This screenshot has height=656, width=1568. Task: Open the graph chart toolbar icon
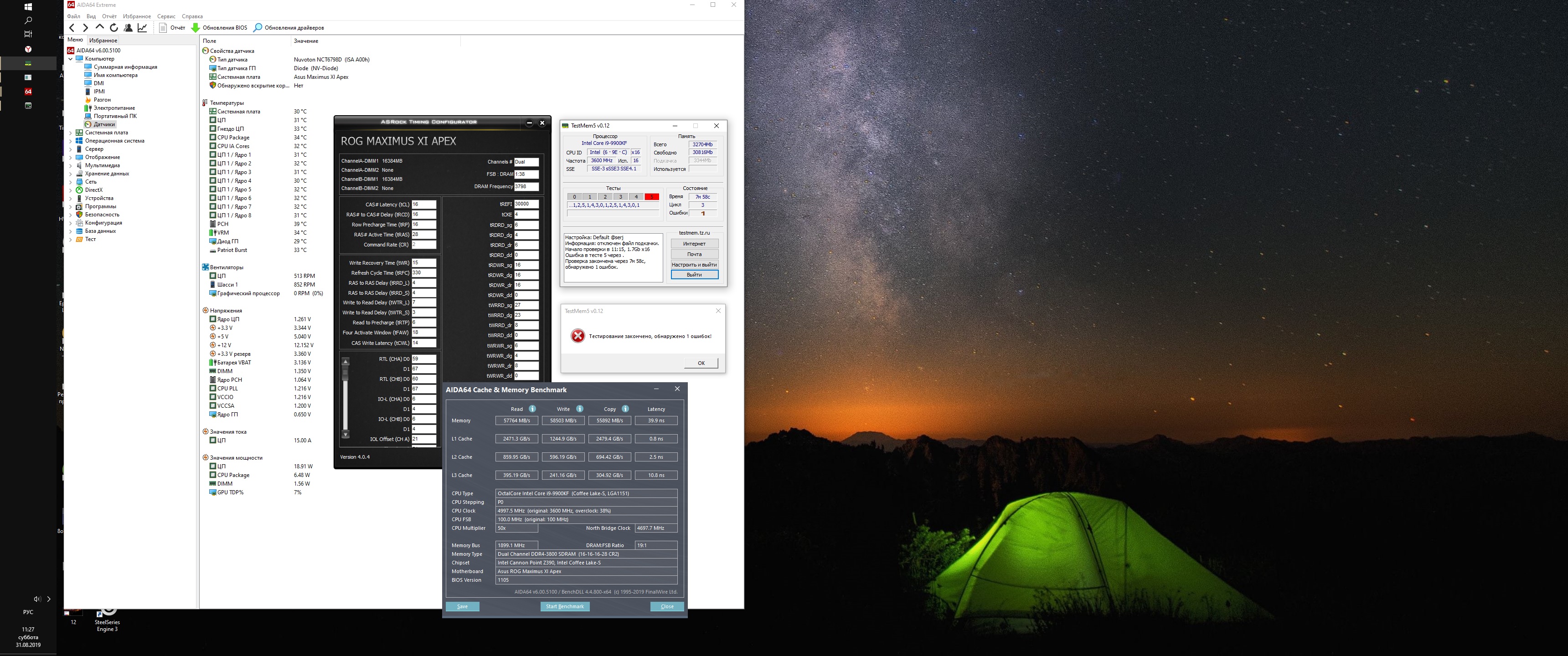[142, 27]
